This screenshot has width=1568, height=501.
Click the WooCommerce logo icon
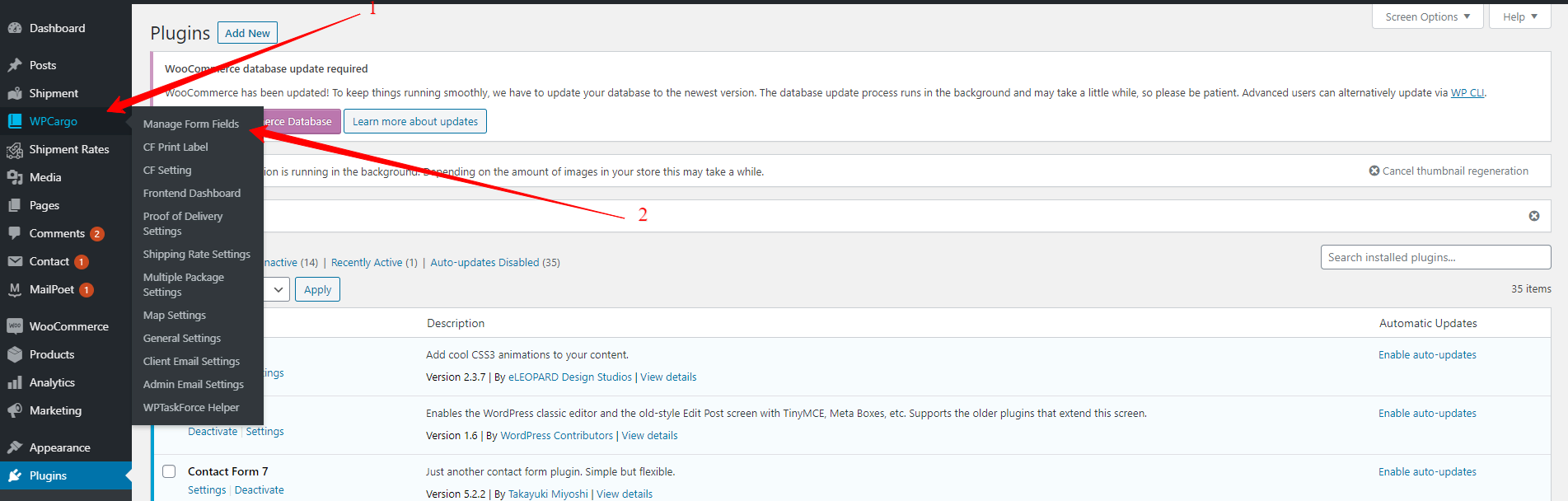tap(15, 326)
